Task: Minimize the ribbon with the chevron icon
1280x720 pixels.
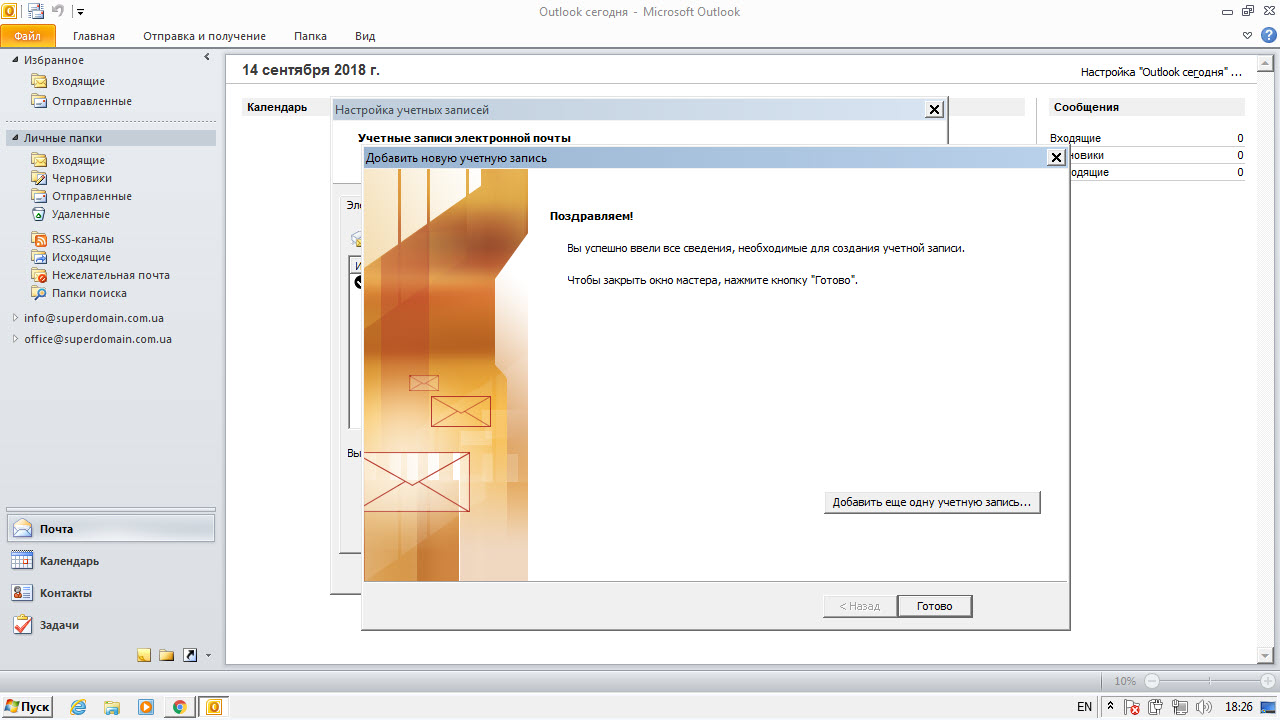Action: pyautogui.click(x=1247, y=35)
